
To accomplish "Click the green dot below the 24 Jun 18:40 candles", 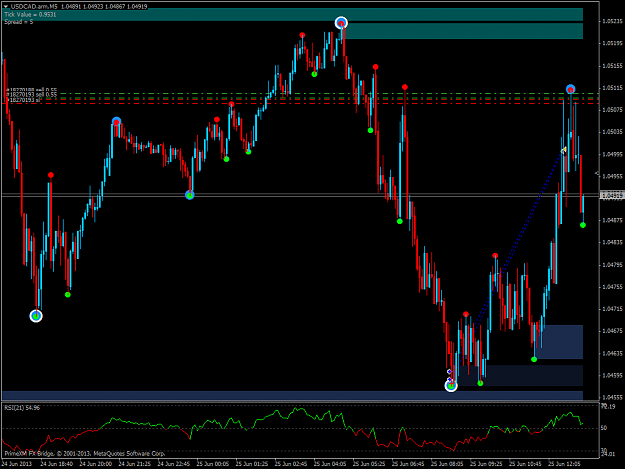I will (68, 294).
